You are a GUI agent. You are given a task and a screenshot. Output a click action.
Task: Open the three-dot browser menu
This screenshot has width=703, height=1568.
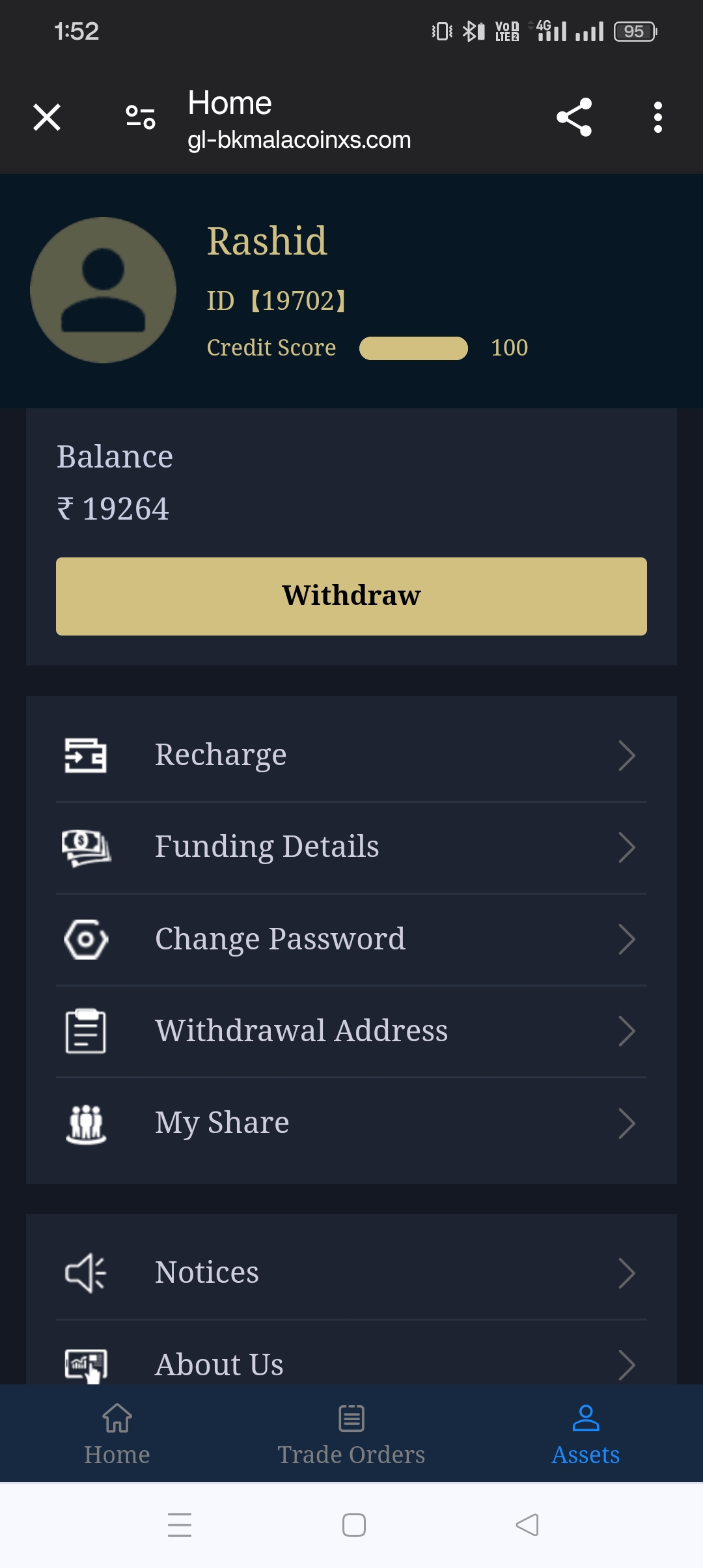657,118
